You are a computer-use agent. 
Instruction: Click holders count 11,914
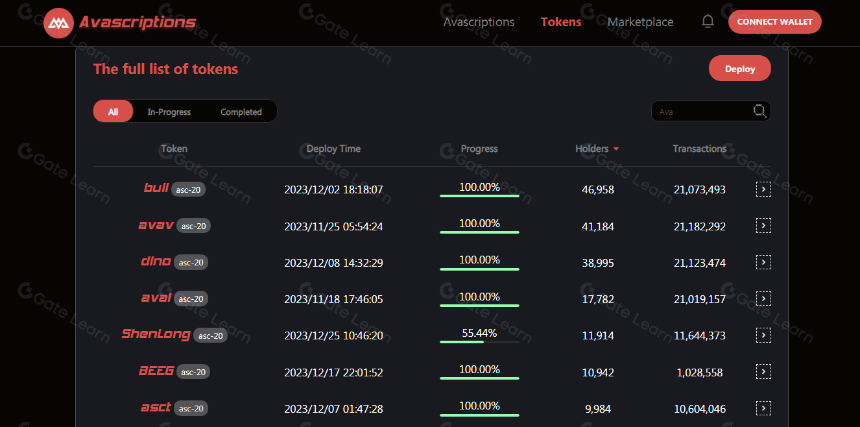click(598, 335)
